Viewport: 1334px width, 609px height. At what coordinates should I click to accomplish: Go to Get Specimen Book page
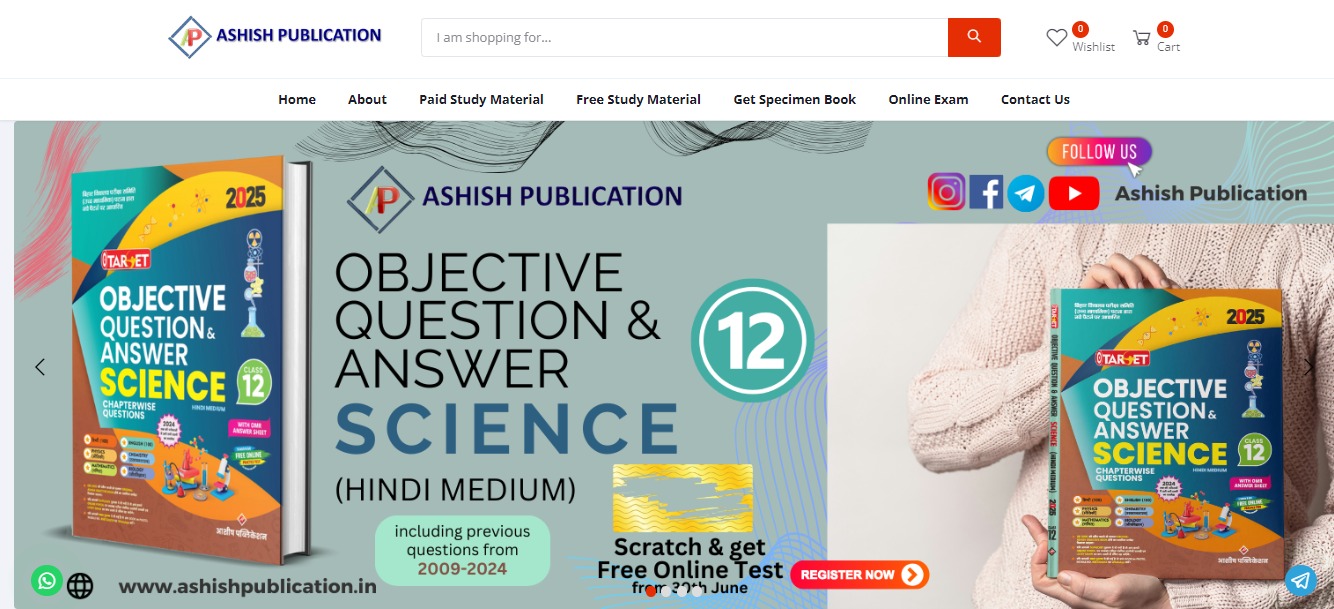(795, 99)
